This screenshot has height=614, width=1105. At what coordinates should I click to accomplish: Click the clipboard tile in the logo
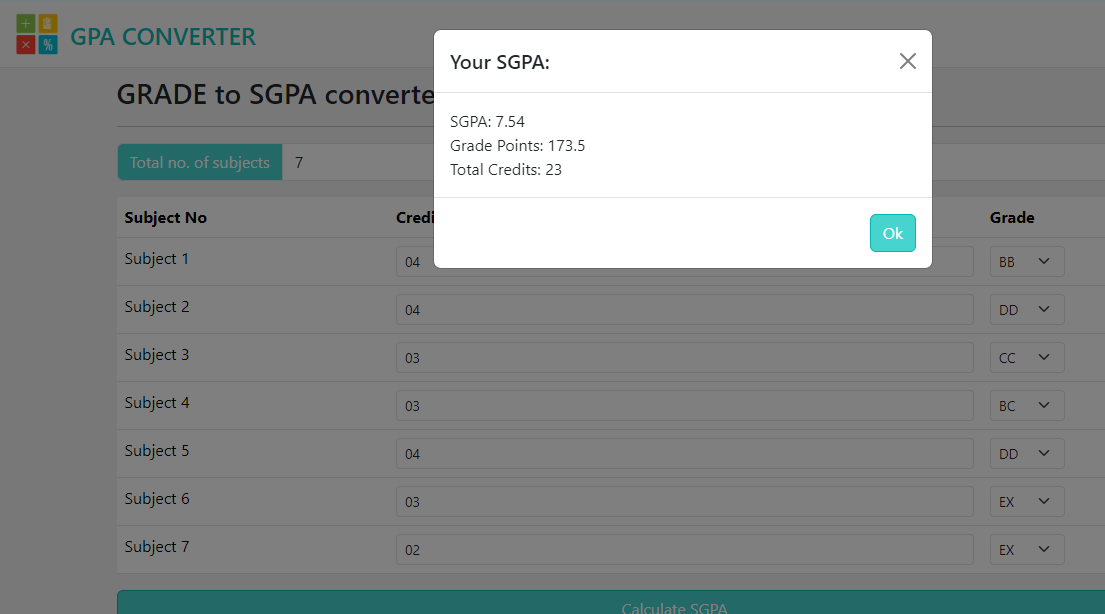48,23
